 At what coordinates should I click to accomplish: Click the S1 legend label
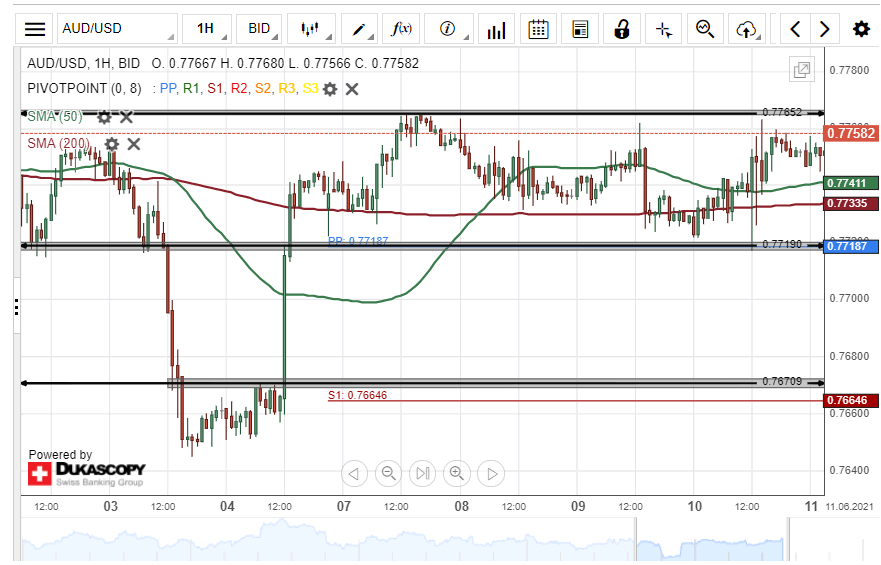215,89
